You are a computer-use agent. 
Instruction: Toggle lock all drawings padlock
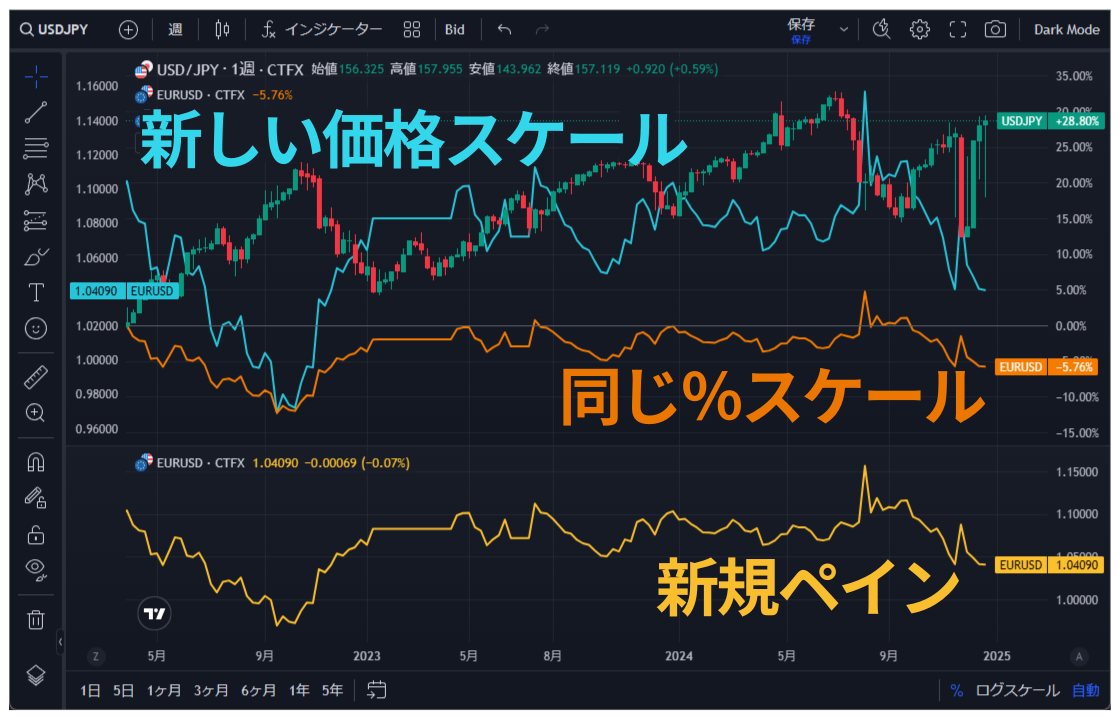[36, 534]
